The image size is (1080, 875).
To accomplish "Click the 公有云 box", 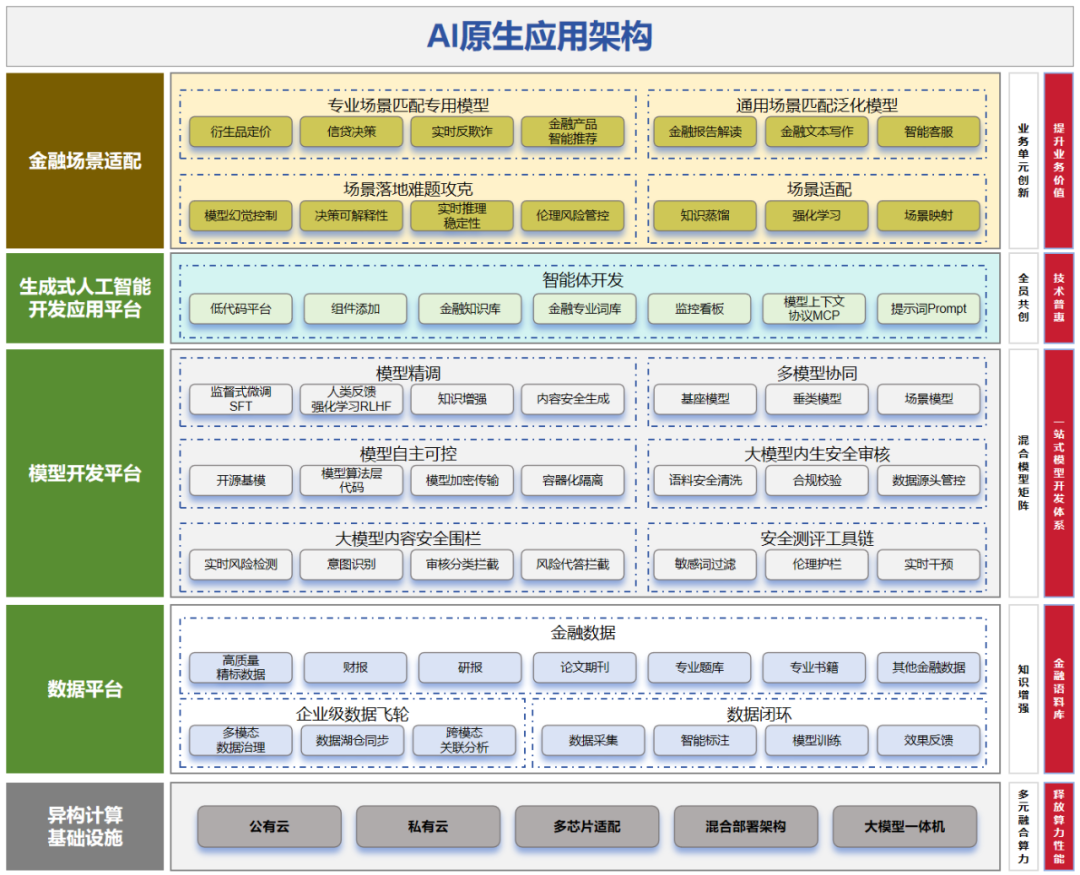I will (x=269, y=826).
